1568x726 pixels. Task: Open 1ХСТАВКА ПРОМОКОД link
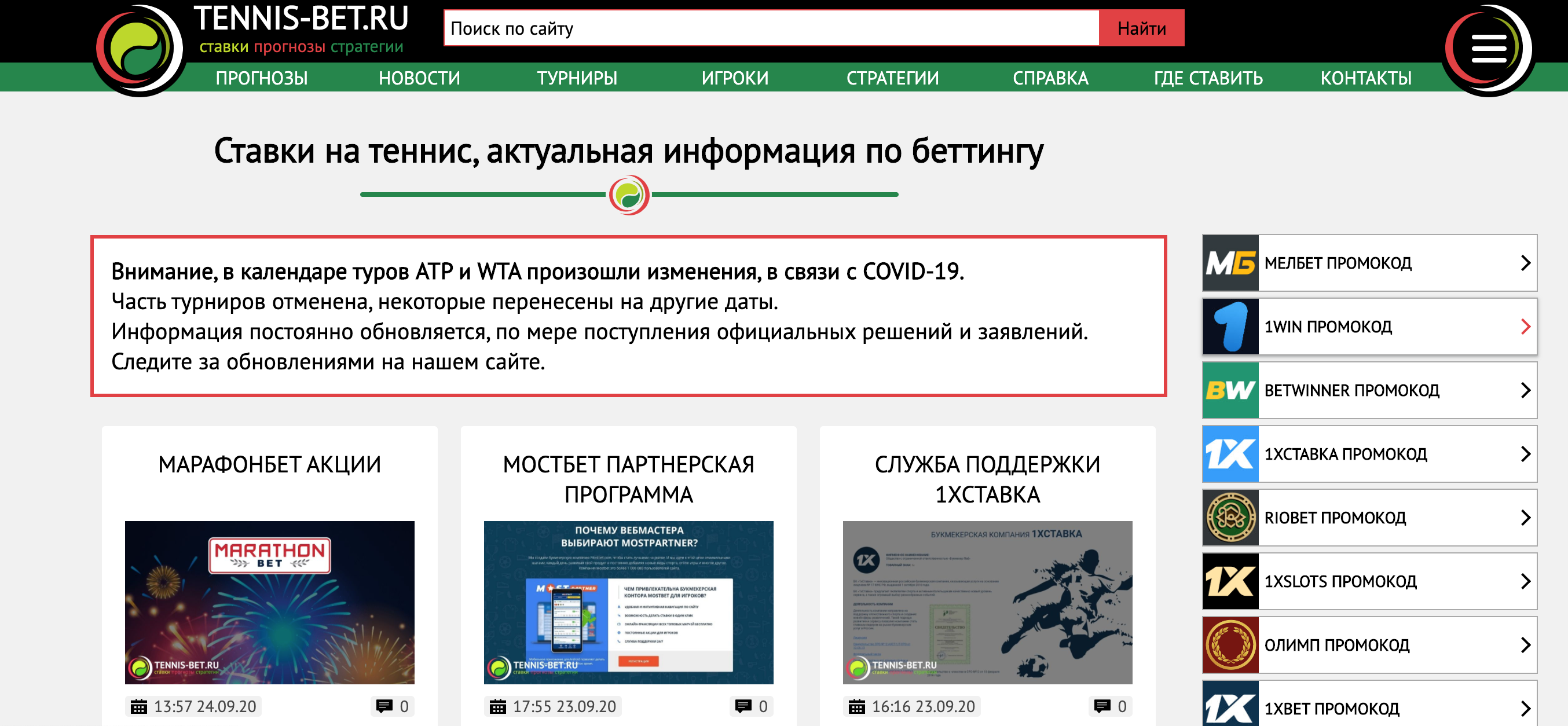click(x=1345, y=454)
